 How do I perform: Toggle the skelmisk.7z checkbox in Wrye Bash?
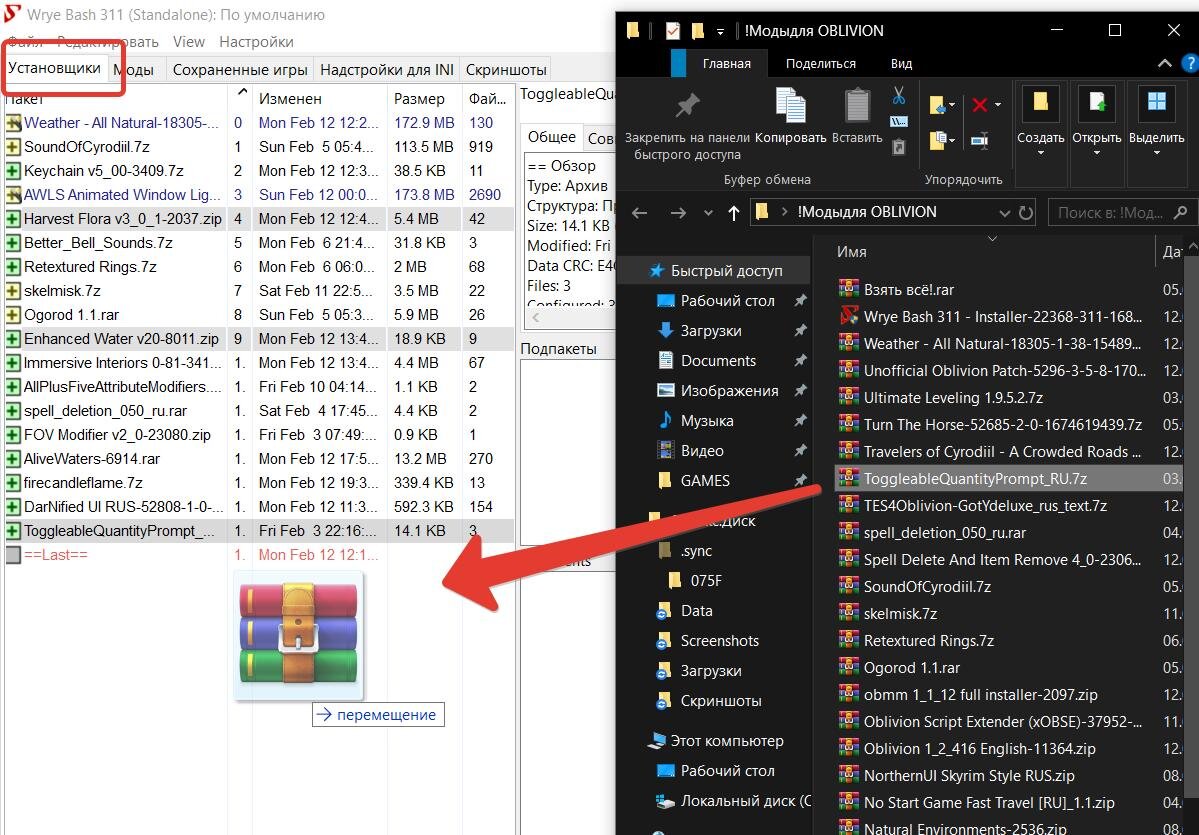click(13, 291)
